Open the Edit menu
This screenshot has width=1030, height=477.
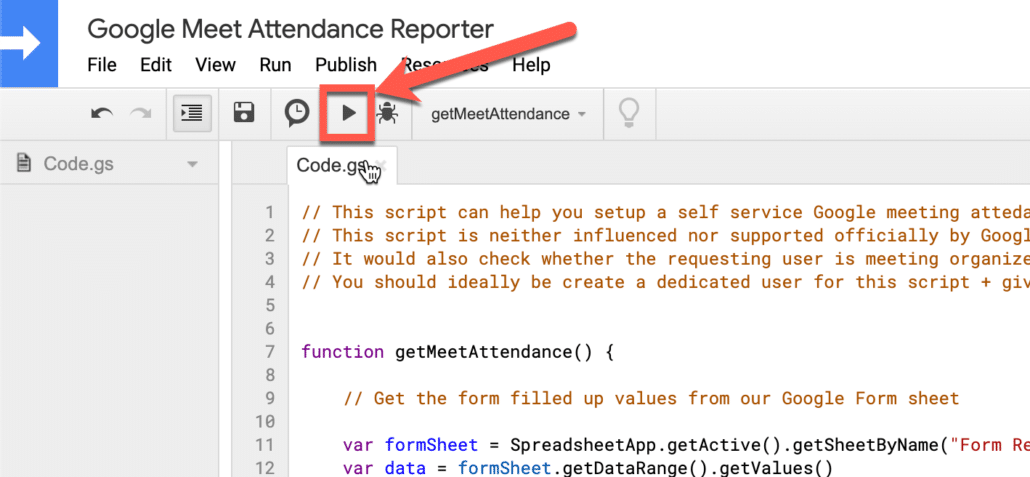click(156, 65)
